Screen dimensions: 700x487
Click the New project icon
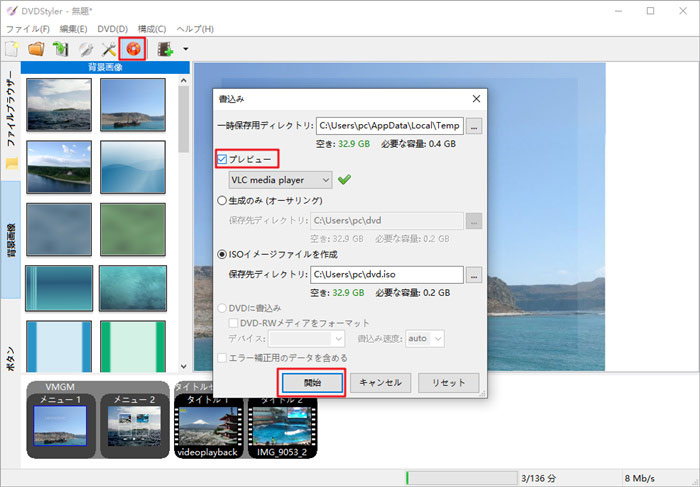tap(13, 48)
